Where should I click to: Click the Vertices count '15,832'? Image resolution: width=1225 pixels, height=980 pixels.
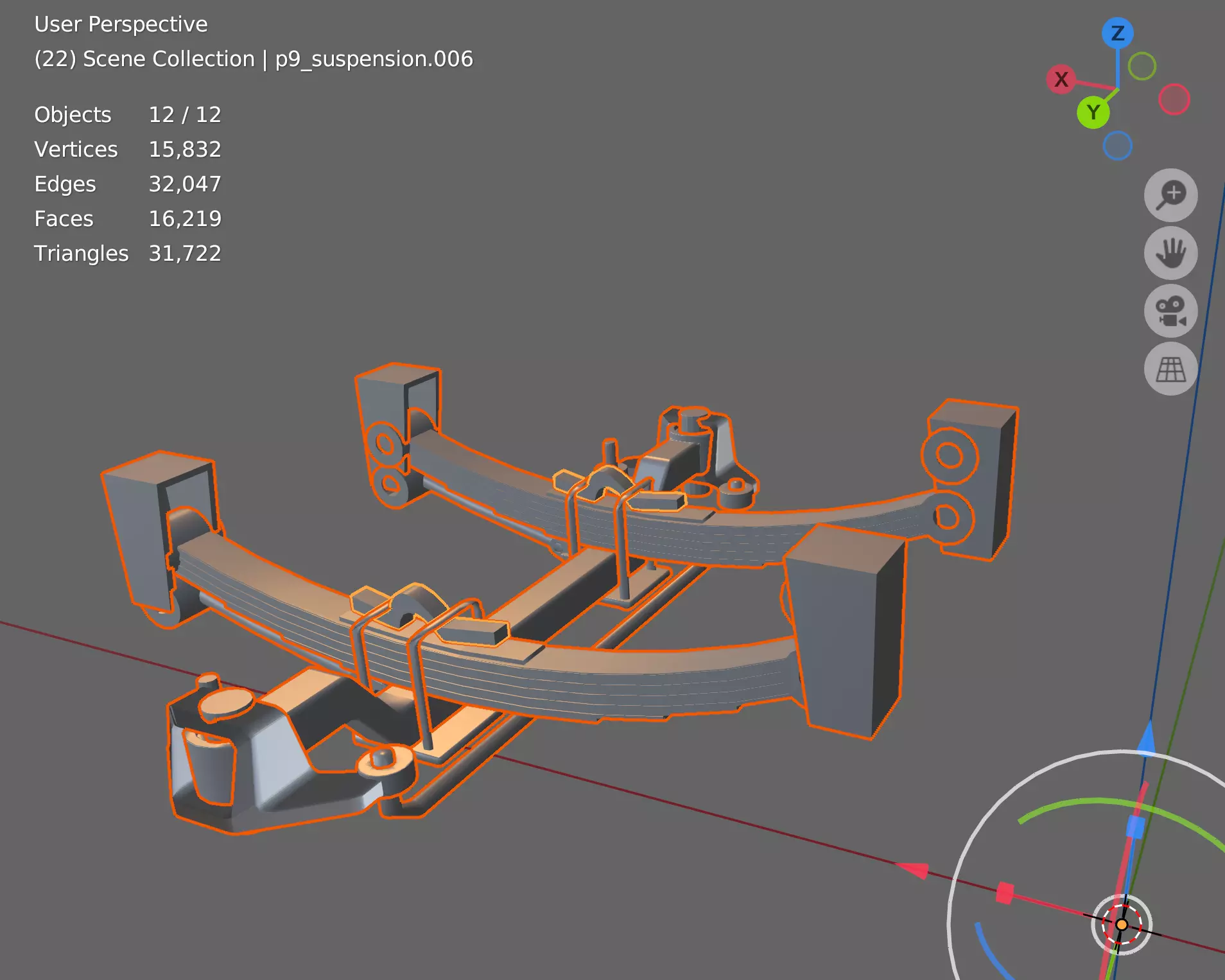tap(185, 149)
